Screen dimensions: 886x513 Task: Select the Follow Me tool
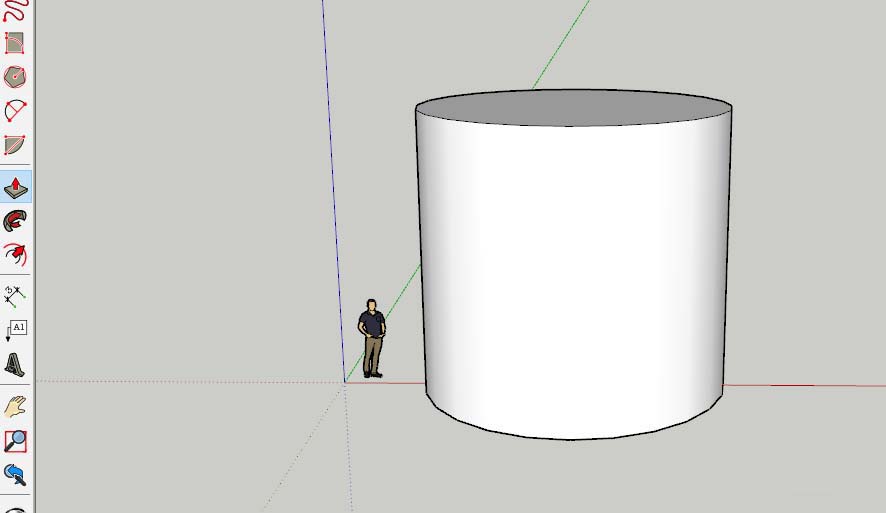(x=15, y=221)
